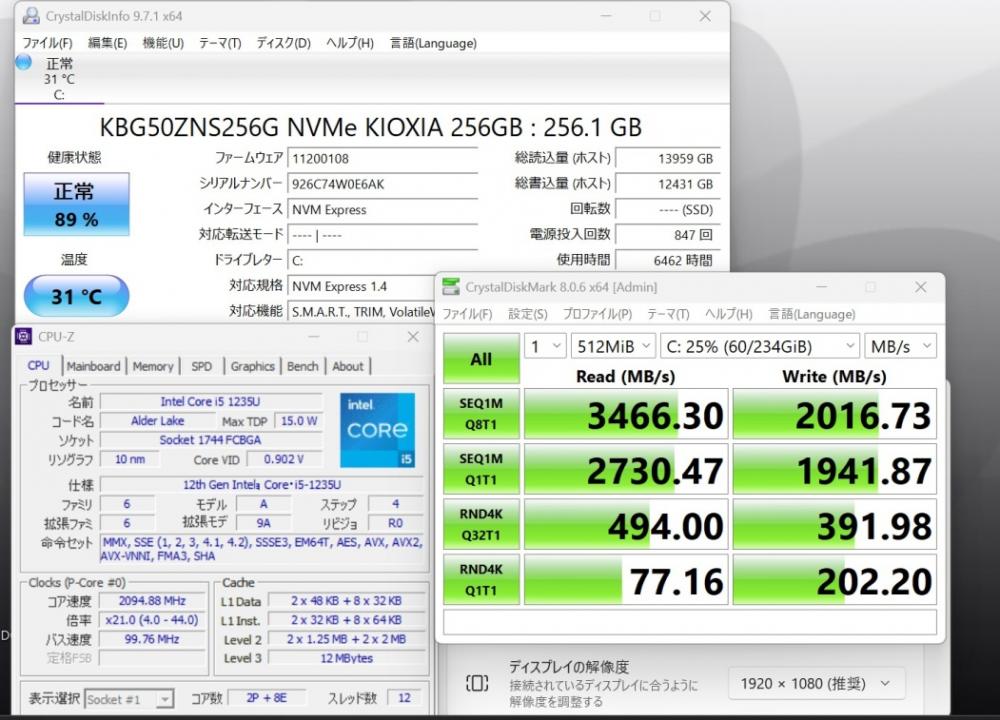Open ファイル(F) menu in CrystalDiskMark
The height and width of the screenshot is (720, 1000).
pyautogui.click(x=467, y=314)
